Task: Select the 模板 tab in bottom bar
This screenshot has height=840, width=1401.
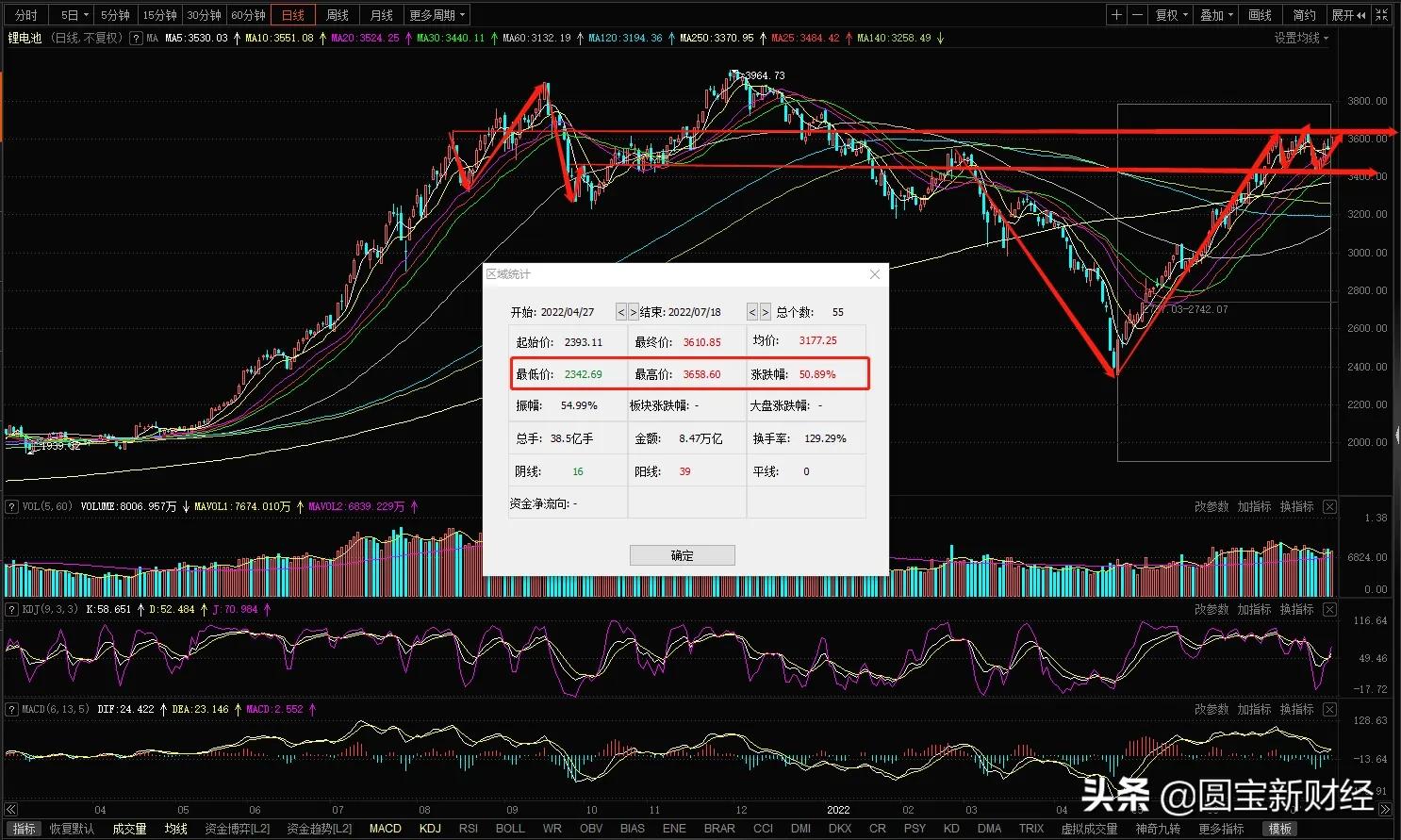Action: [x=1280, y=829]
